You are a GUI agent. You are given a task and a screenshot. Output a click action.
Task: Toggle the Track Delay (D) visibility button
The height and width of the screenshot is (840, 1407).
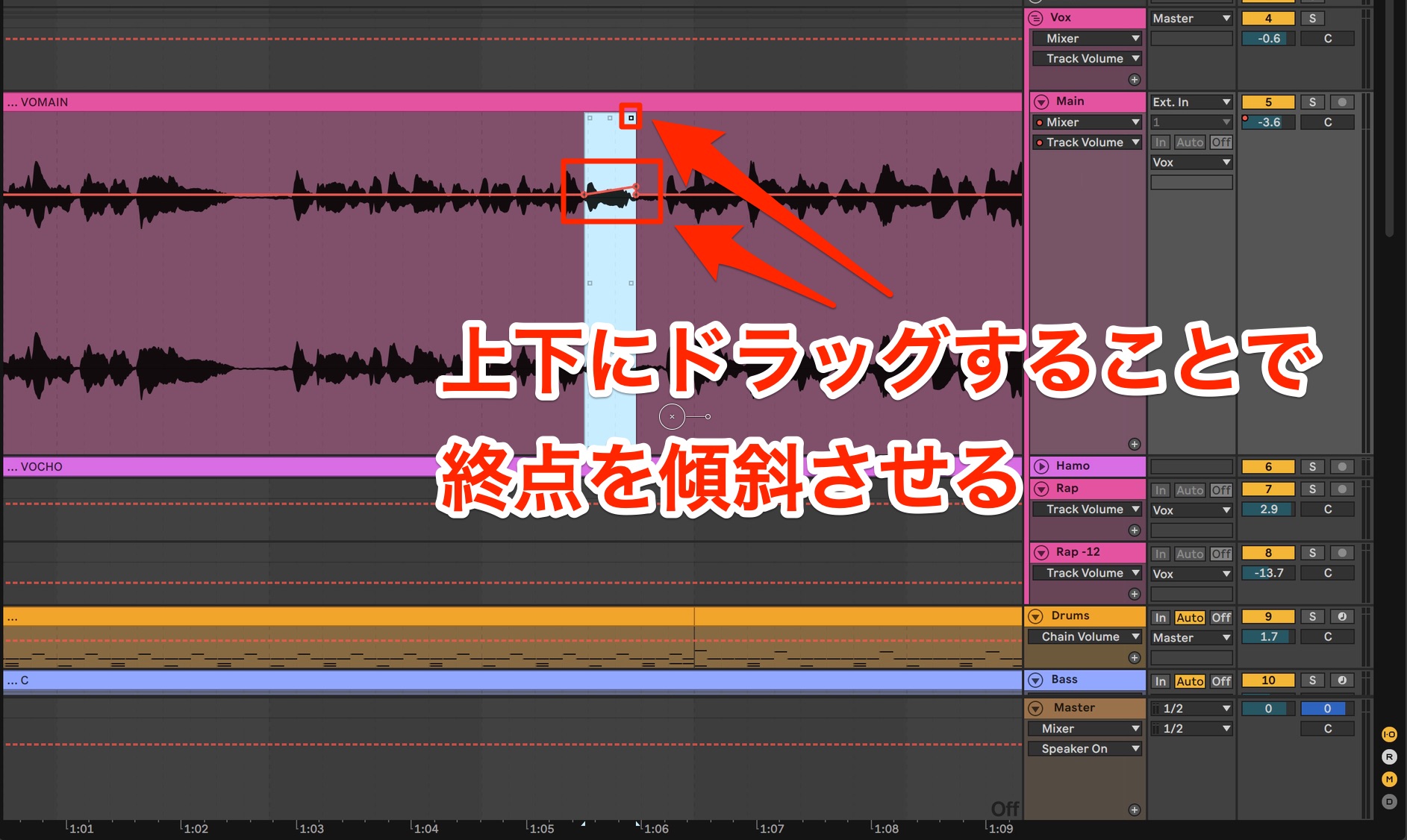(1389, 801)
